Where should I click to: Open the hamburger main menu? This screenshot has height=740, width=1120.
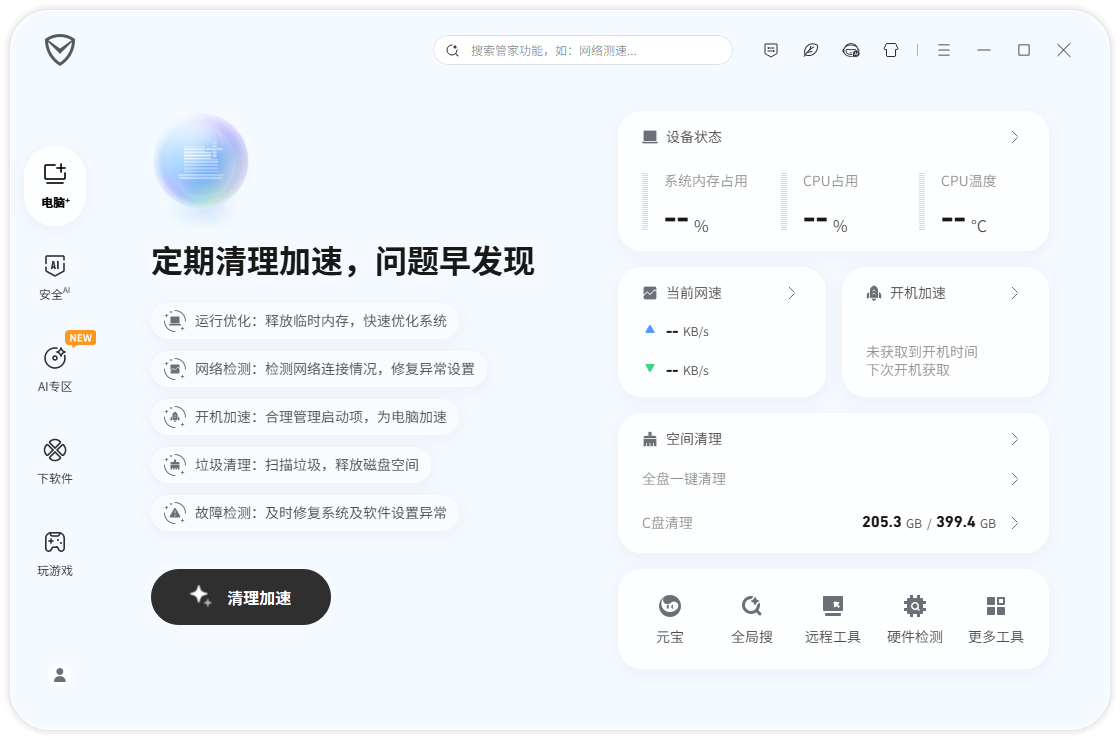(944, 50)
